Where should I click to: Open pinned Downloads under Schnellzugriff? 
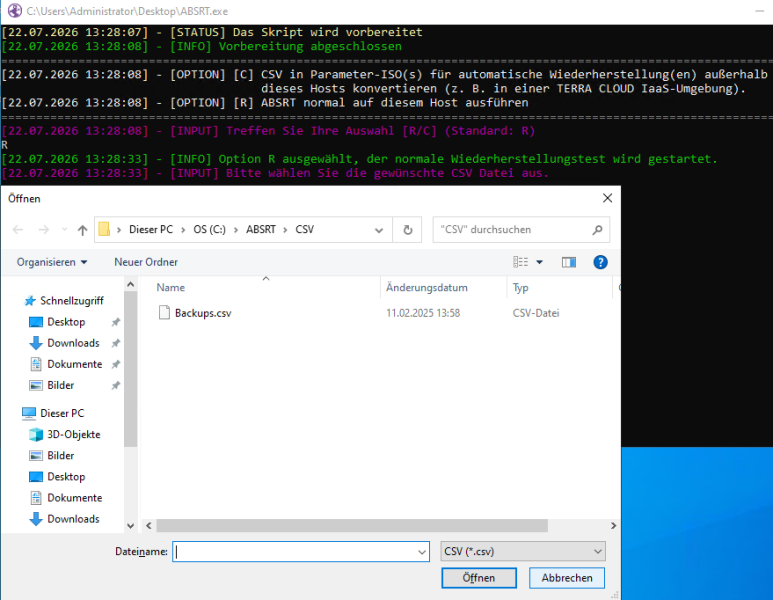pos(73,343)
